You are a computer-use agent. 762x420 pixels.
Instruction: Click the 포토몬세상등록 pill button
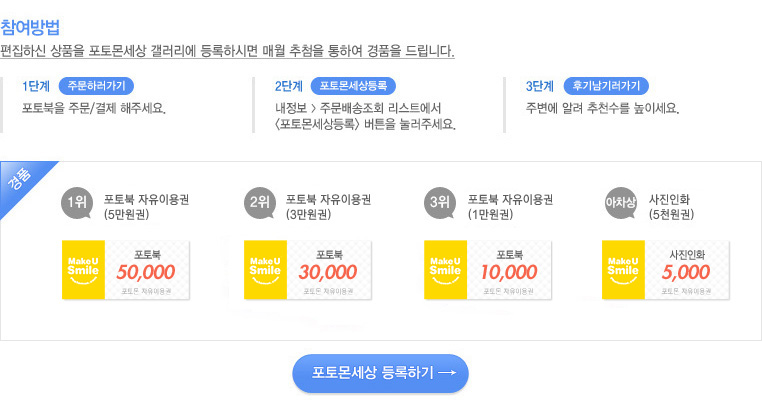click(x=353, y=86)
